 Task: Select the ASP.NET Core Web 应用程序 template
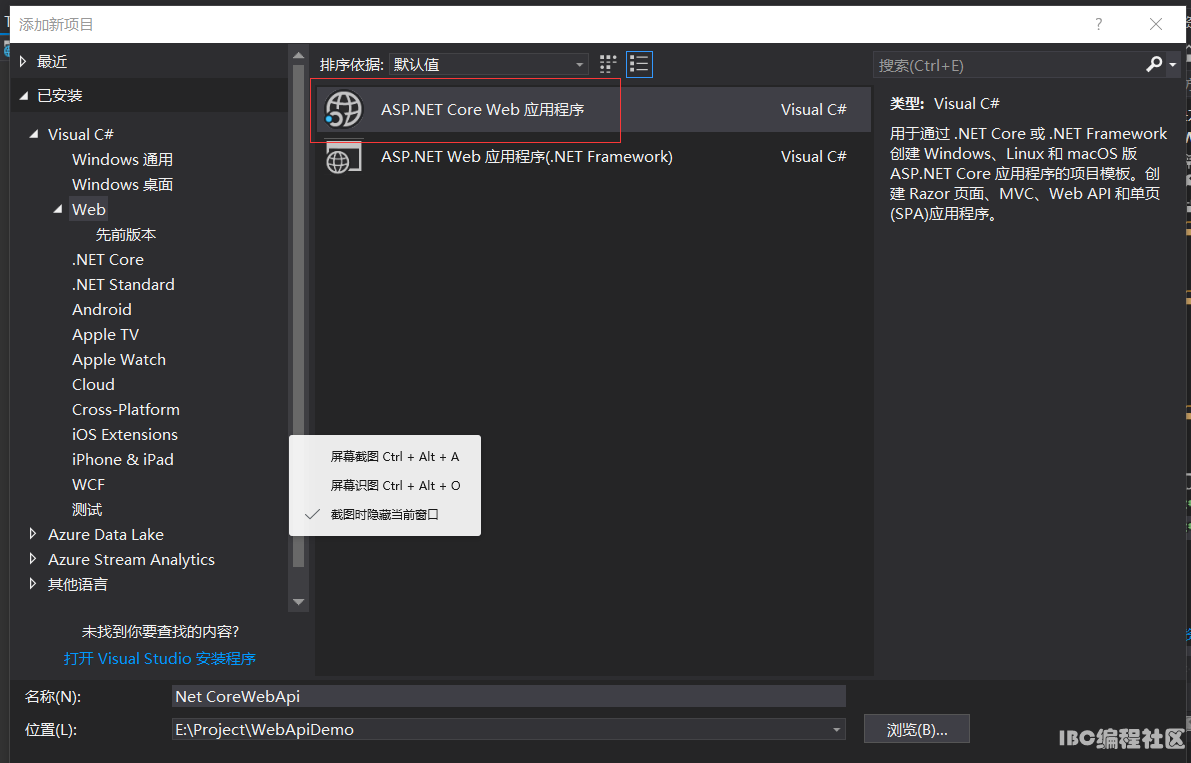592,109
